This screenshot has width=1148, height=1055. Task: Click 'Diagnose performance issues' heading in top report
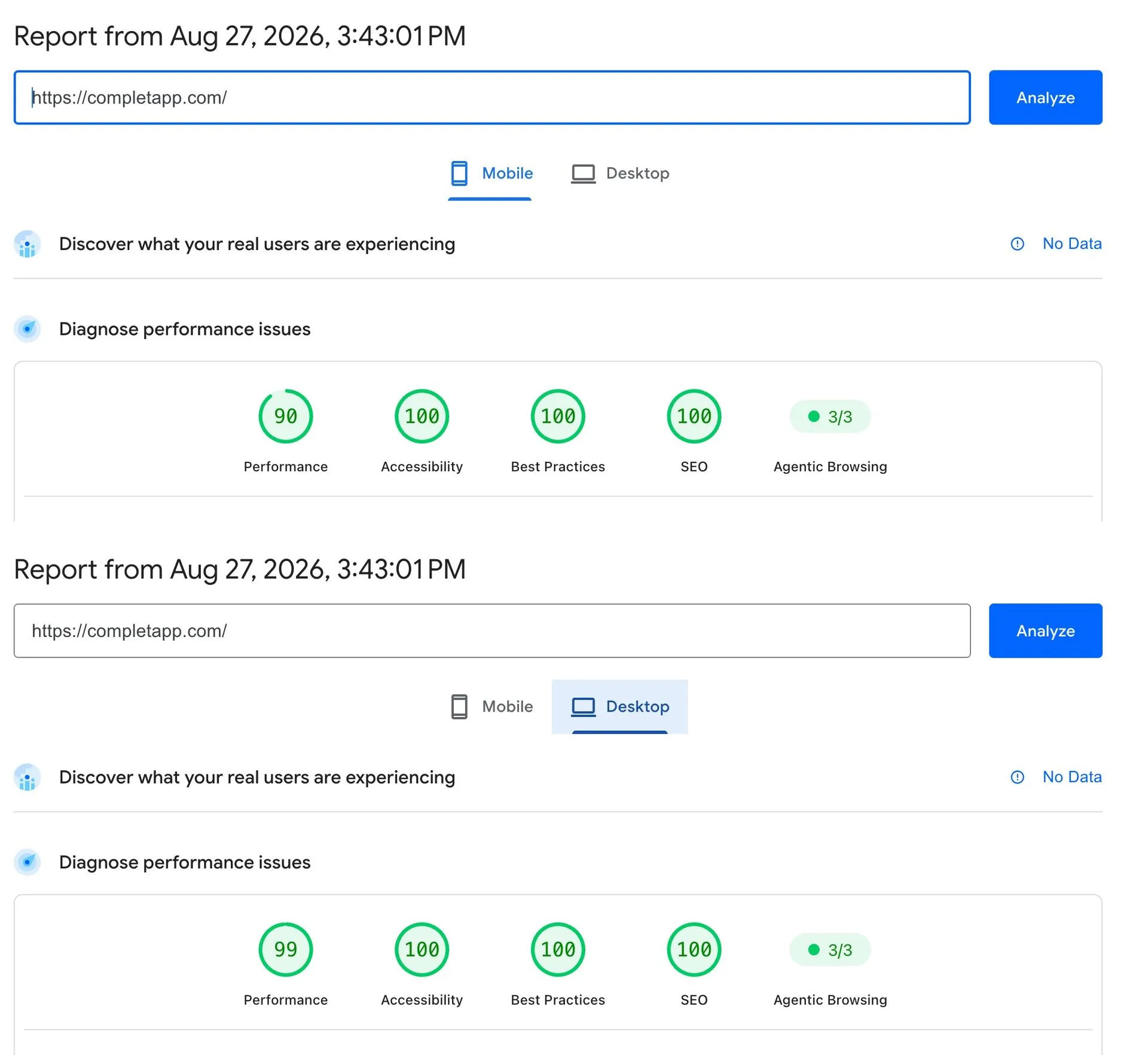click(x=185, y=329)
